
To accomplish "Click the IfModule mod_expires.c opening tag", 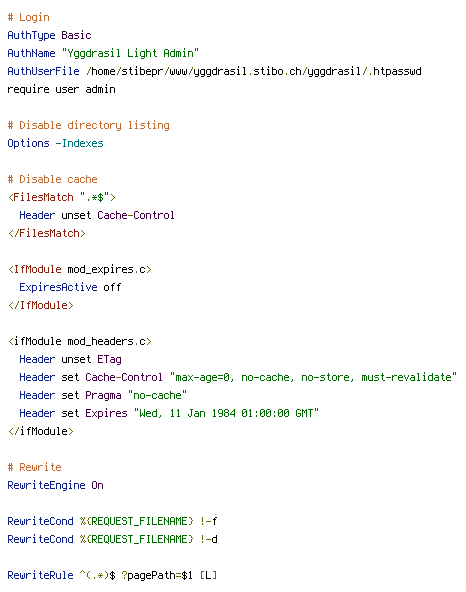I will tap(80, 269).
